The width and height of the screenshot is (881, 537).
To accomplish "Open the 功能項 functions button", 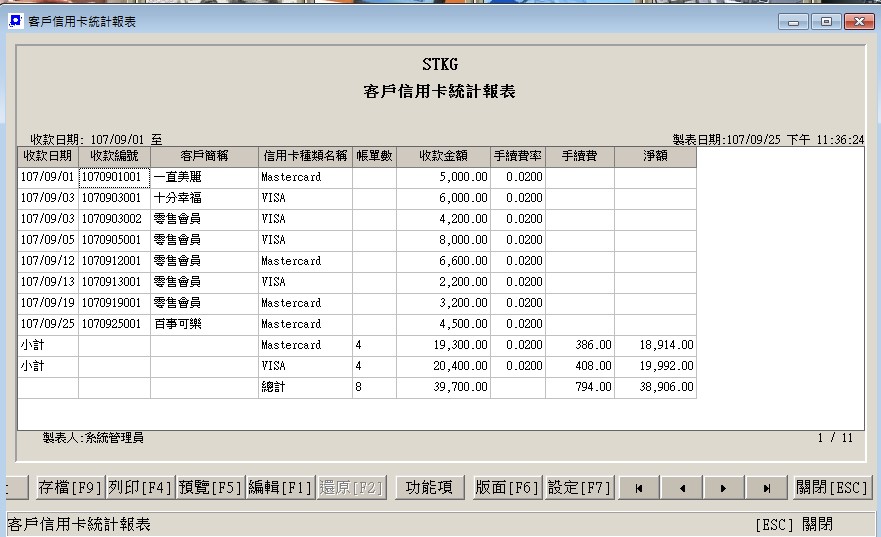I will (x=429, y=487).
